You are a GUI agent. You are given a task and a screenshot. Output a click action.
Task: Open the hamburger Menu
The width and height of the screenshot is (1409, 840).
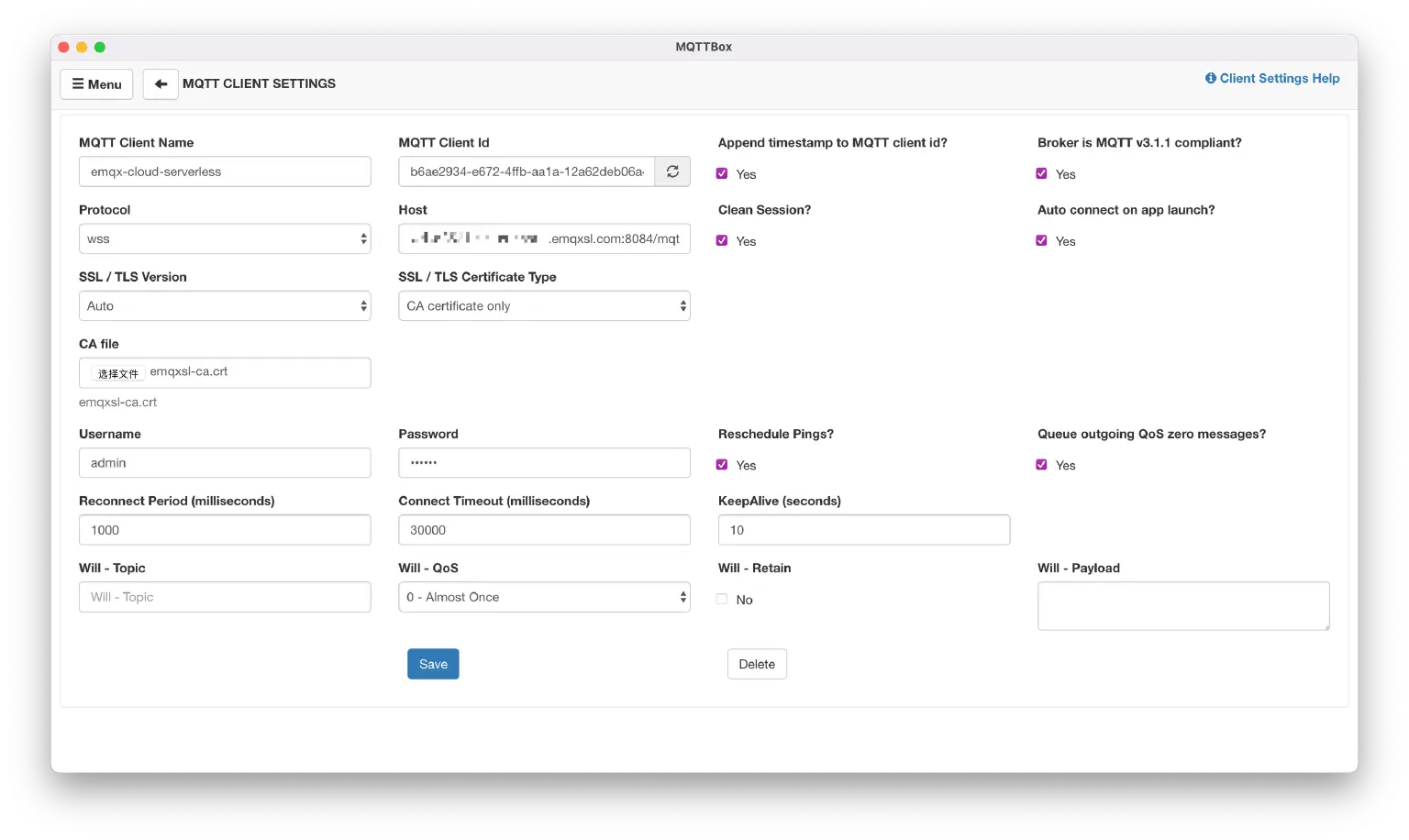pos(96,83)
